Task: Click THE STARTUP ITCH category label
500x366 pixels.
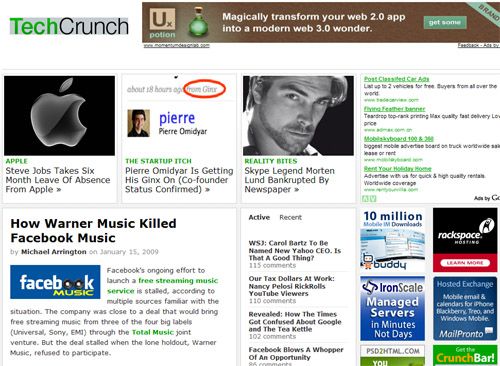Action: coord(158,161)
